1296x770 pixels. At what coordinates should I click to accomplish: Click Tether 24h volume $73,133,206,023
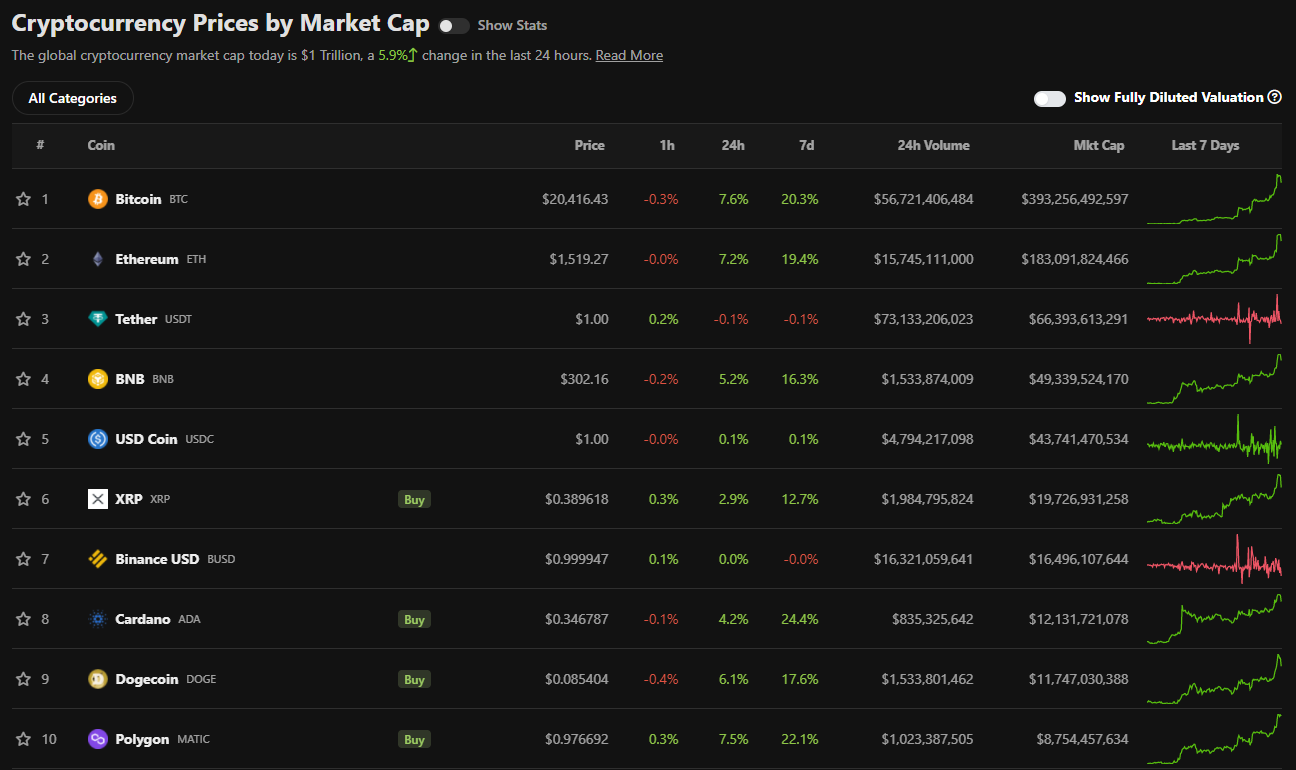pos(923,319)
